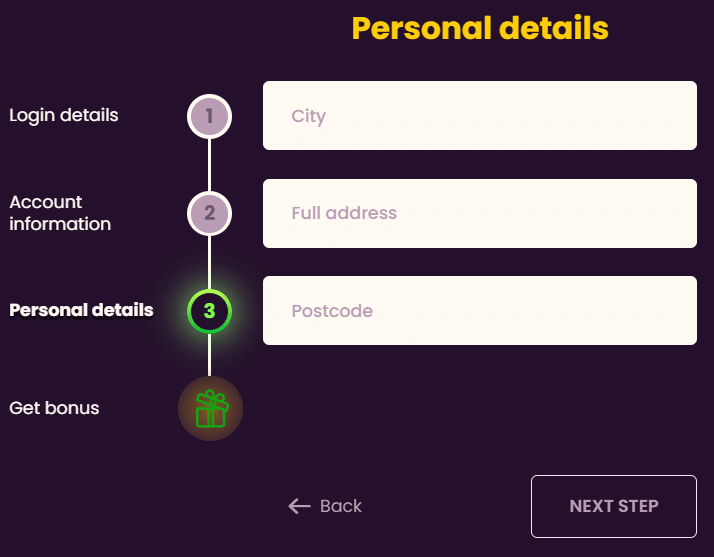Go to the Login details step label
Screen dimensions: 714x557
pos(64,115)
